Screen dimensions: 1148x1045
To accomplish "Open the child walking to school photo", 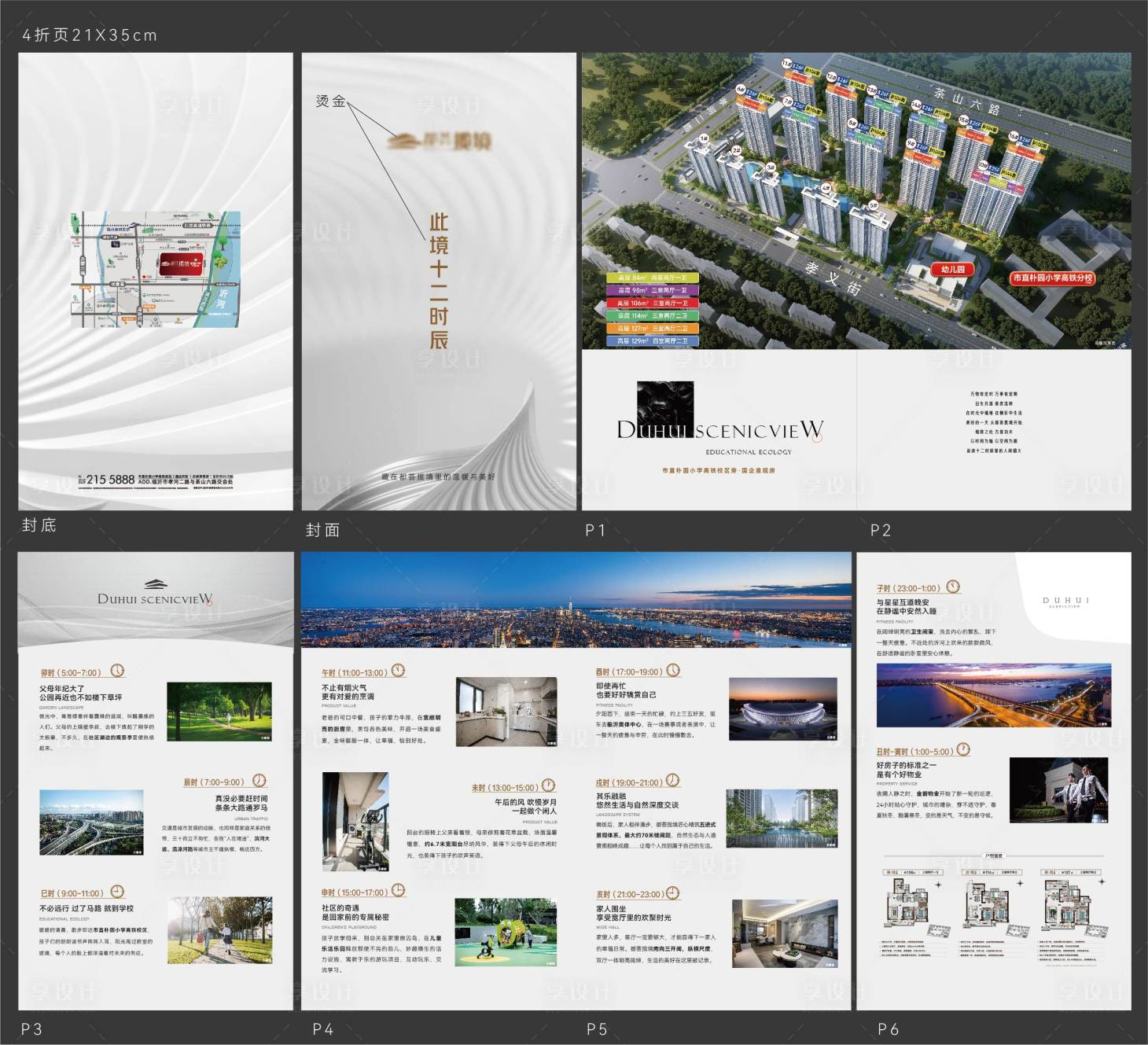I will pyautogui.click(x=219, y=931).
